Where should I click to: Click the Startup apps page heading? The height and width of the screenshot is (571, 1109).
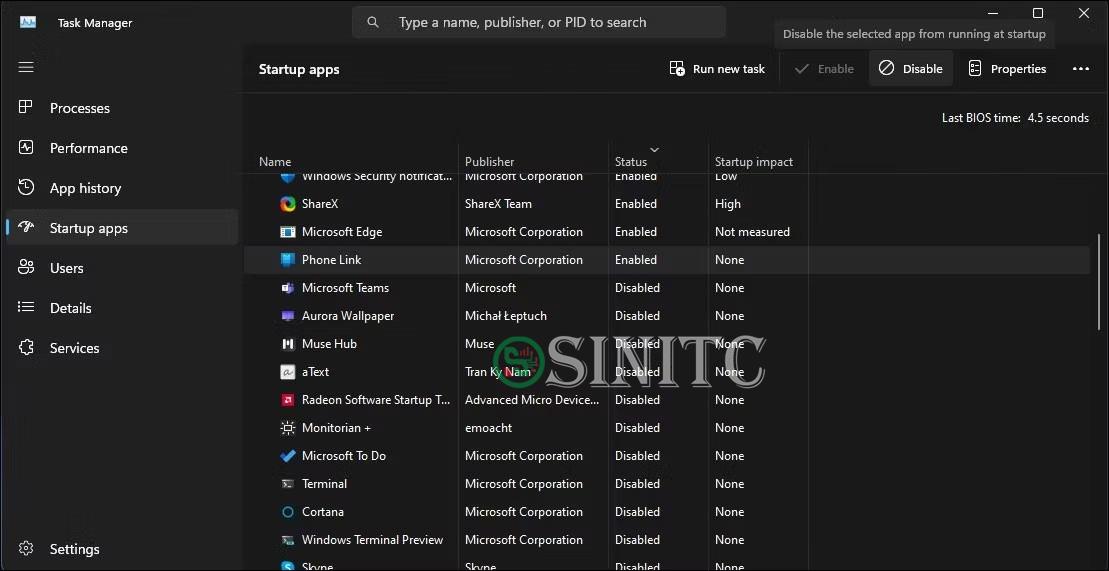pyautogui.click(x=299, y=69)
